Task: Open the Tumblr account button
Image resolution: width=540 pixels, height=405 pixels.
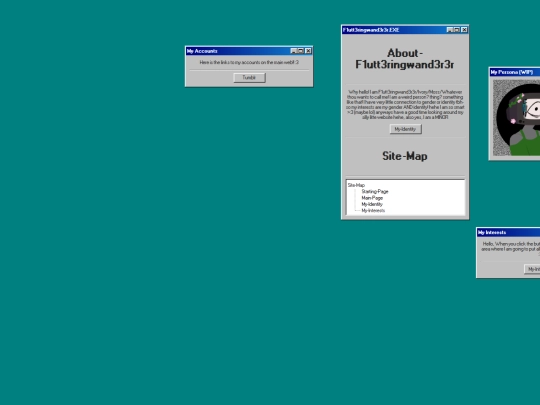Action: click(x=249, y=77)
